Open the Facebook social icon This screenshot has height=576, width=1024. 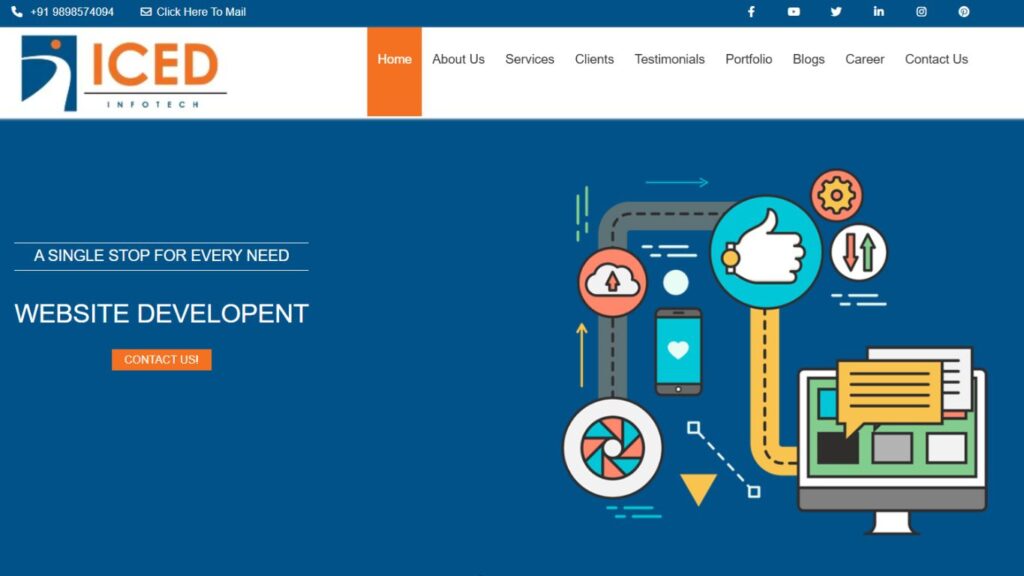(751, 12)
